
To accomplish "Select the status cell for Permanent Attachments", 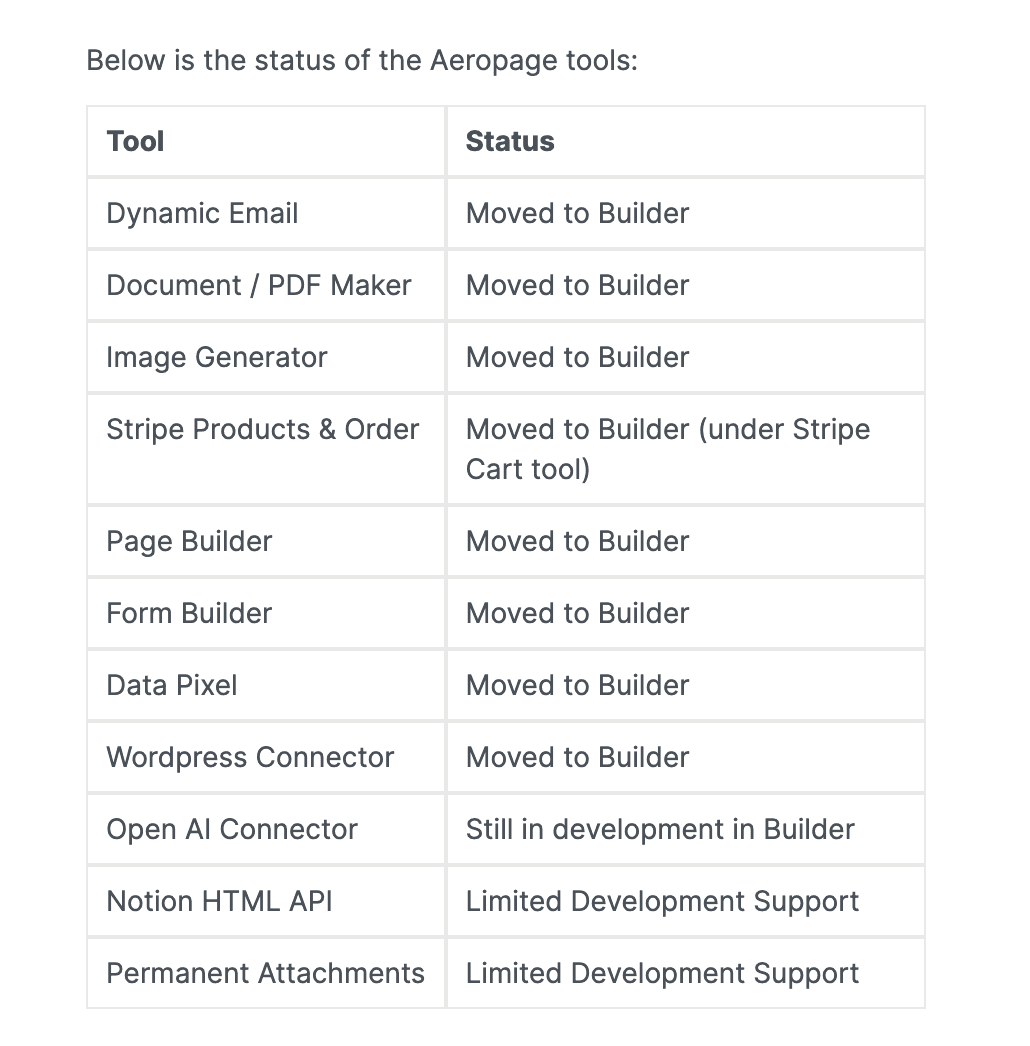I will [662, 974].
